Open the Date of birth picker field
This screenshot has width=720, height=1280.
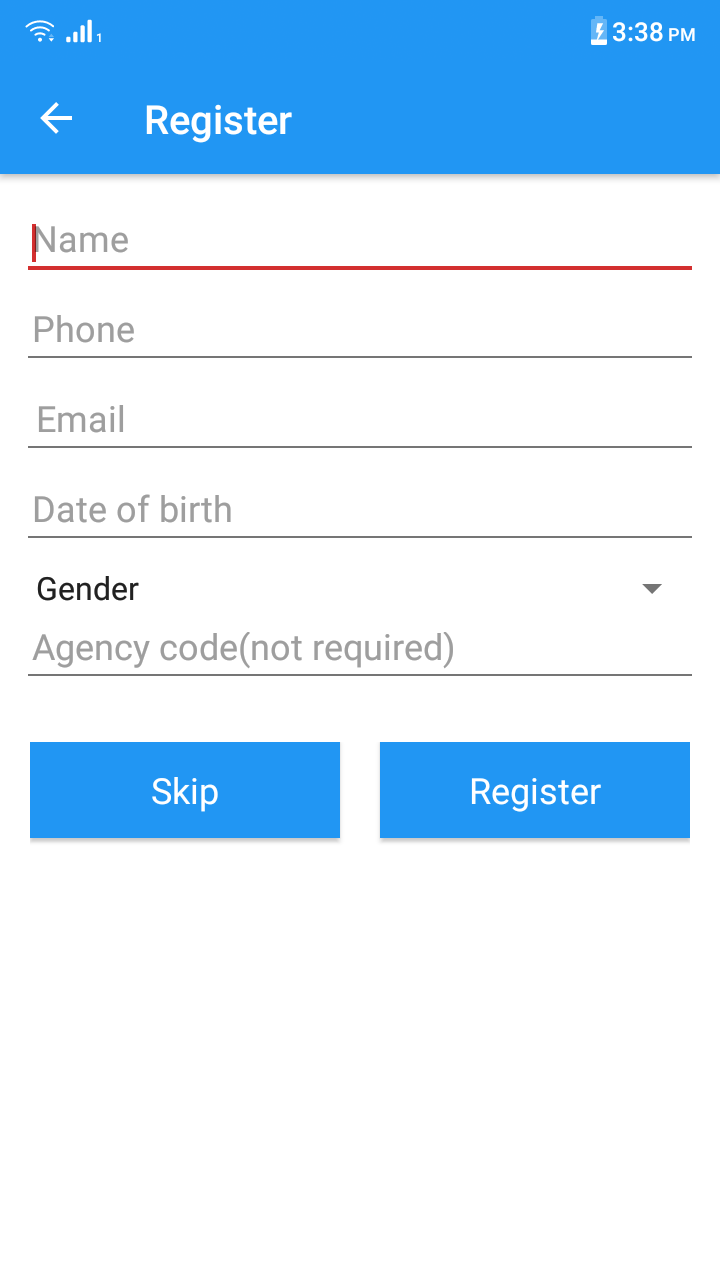(x=360, y=510)
